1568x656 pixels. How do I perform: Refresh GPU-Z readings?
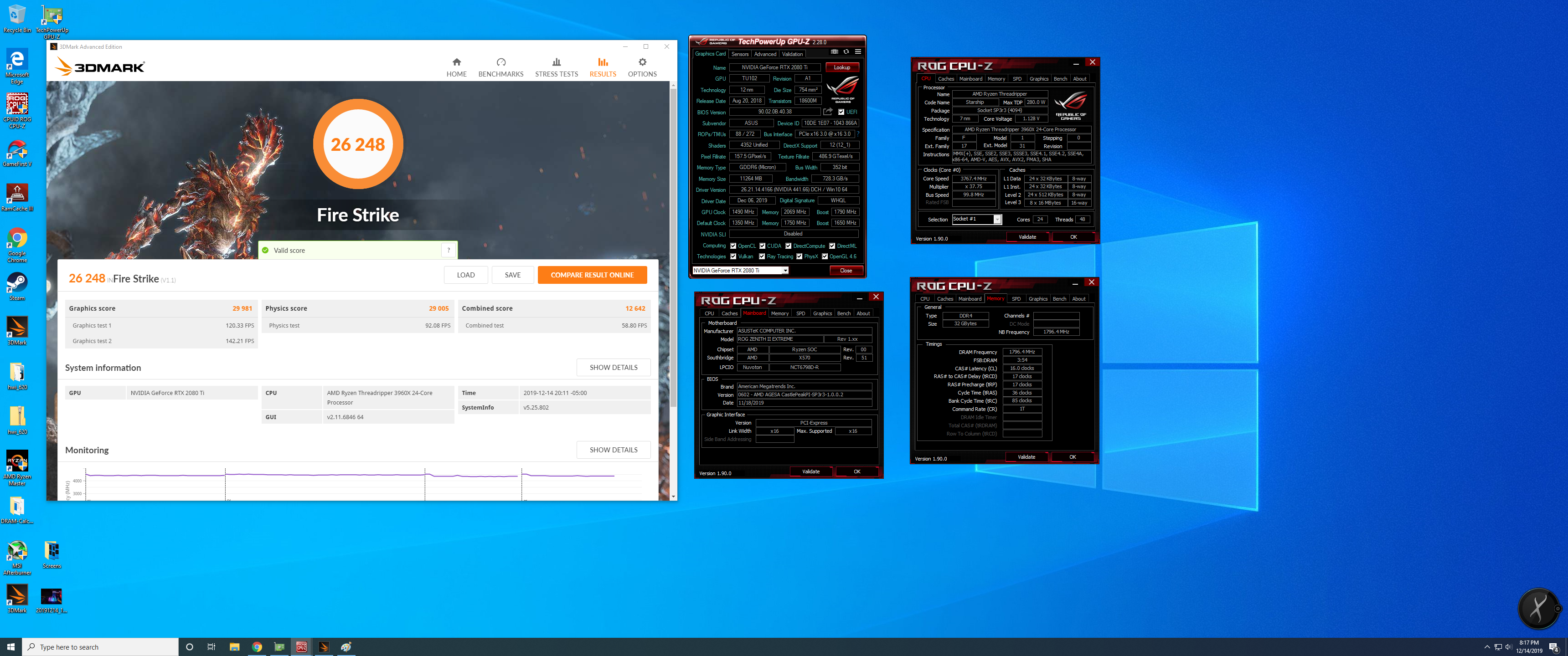pyautogui.click(x=846, y=52)
